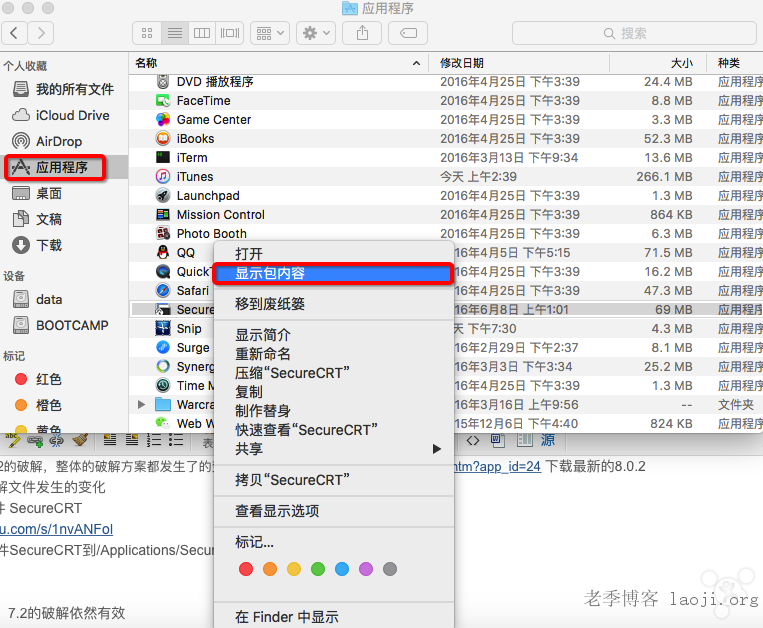This screenshot has height=628, width=763.
Task: Go forward with the Finder forward arrow
Action: pyautogui.click(x=41, y=33)
